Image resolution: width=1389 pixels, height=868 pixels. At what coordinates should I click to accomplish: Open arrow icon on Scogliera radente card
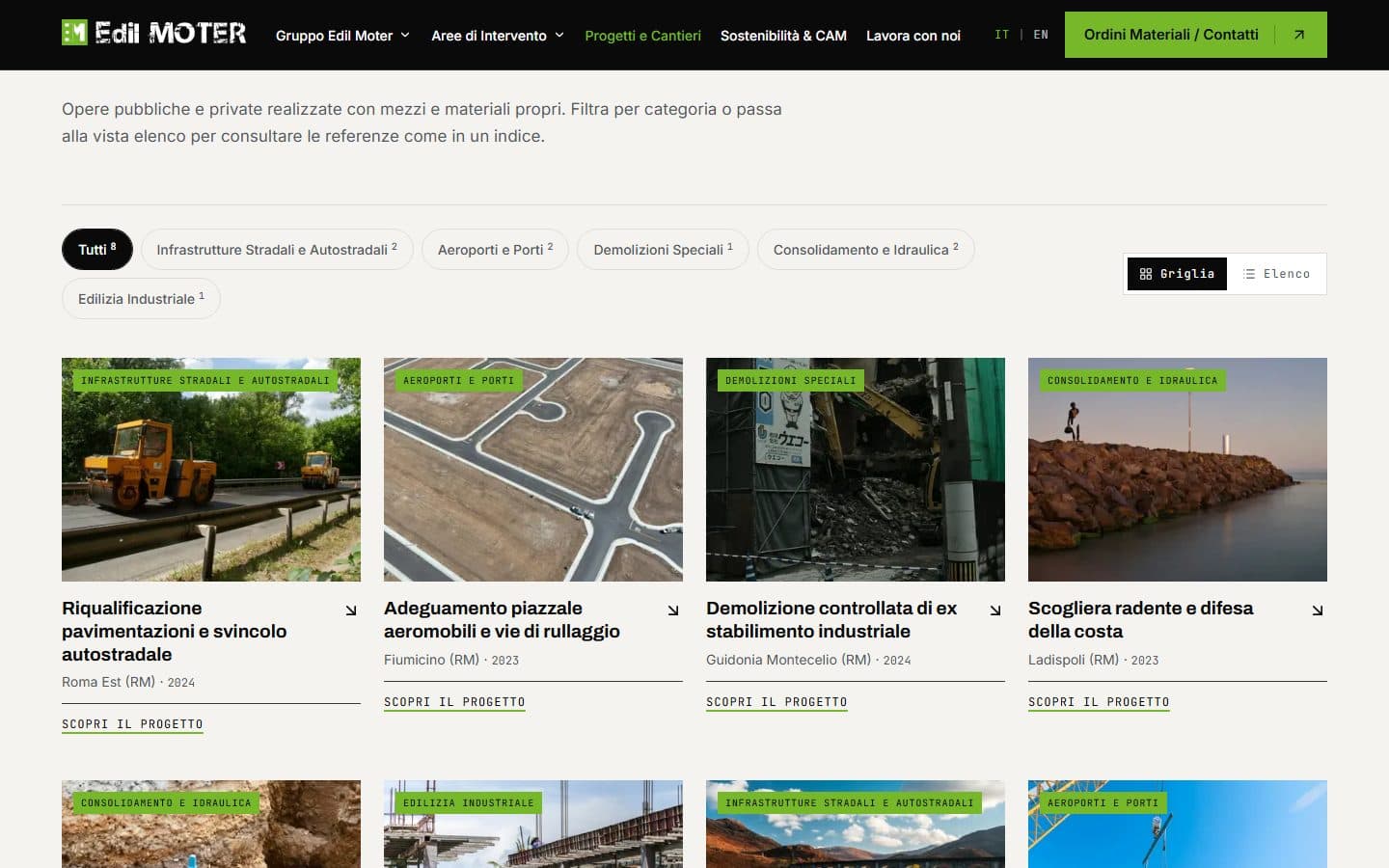(x=1318, y=610)
